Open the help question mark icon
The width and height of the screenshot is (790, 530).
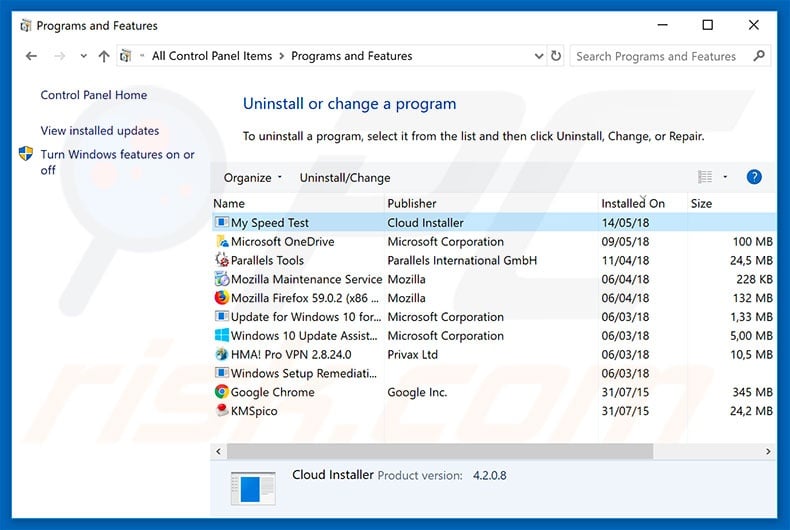(x=754, y=177)
